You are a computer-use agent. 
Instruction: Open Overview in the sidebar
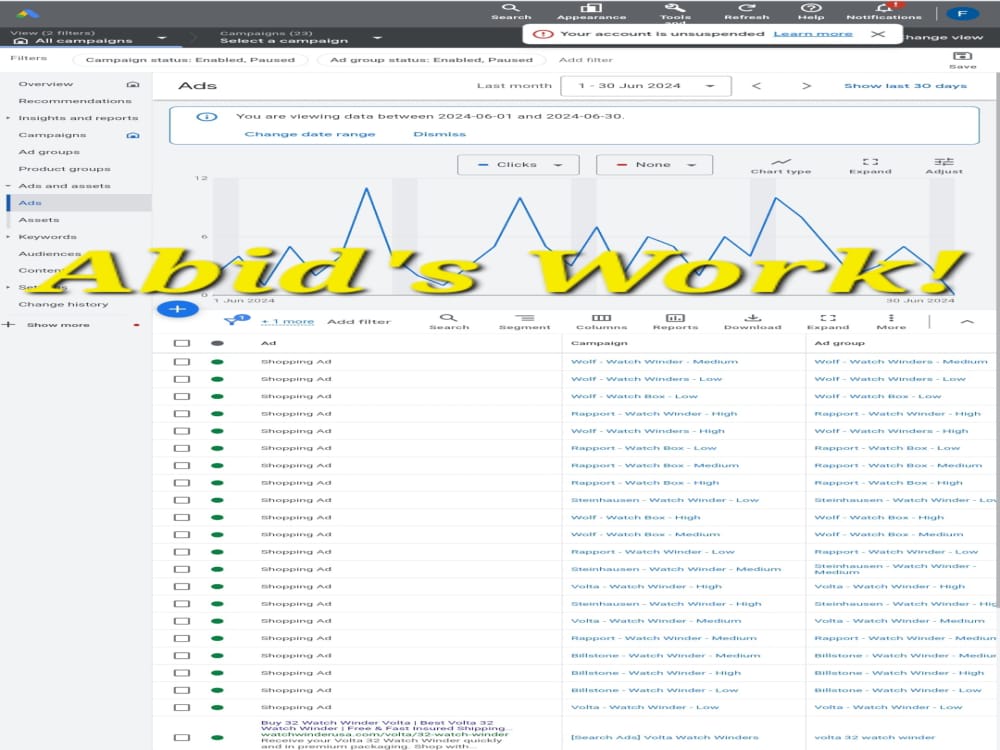point(46,84)
